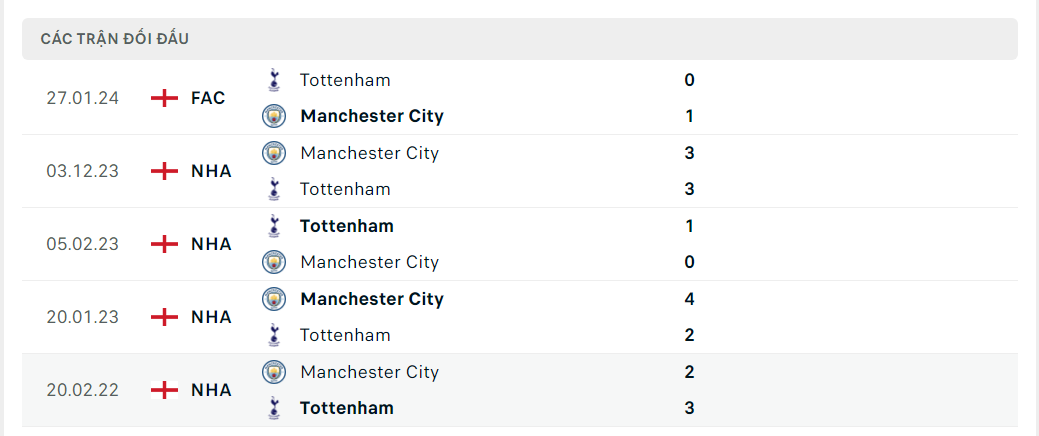Select bold Manchester City in FAC match
The image size is (1039, 436).
[x=372, y=116]
